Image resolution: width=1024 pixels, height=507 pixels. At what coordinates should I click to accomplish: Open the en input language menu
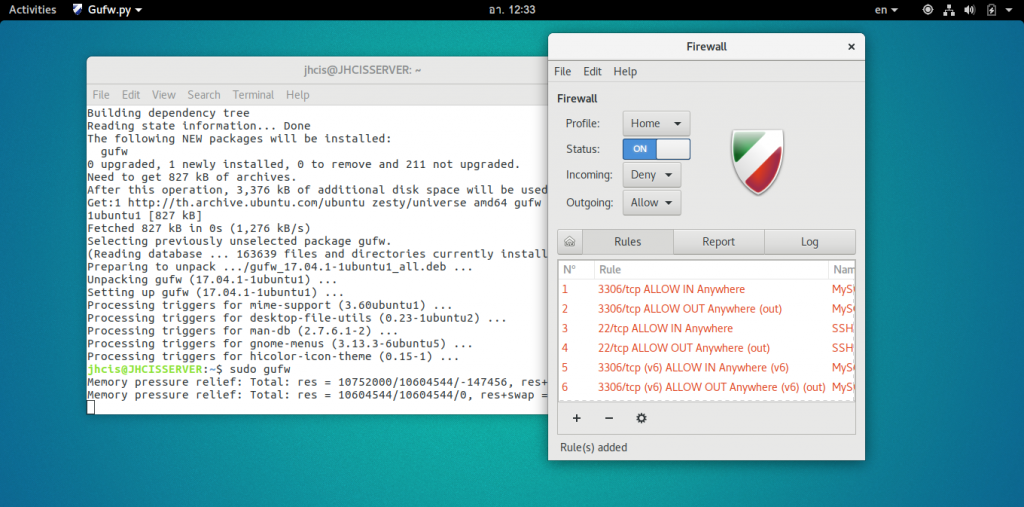pyautogui.click(x=886, y=10)
